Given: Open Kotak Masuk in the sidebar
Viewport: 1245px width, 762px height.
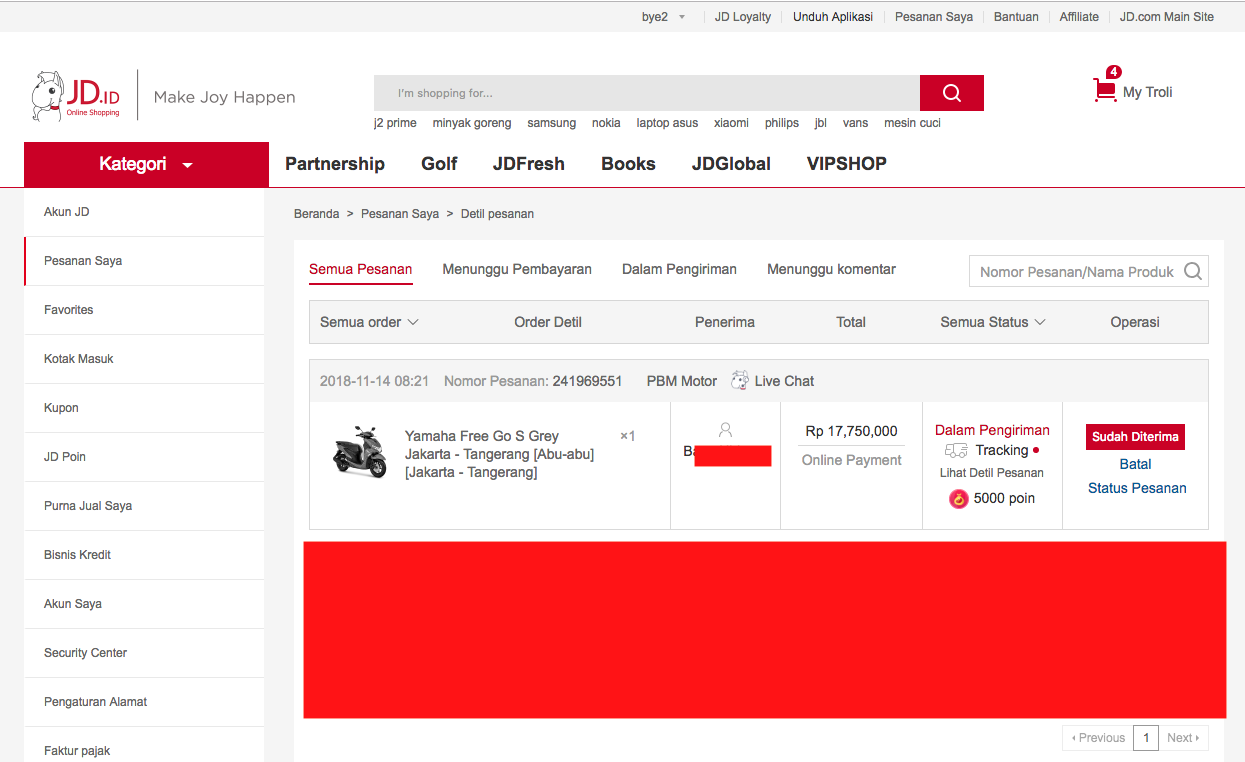Looking at the screenshot, I should 144,359.
